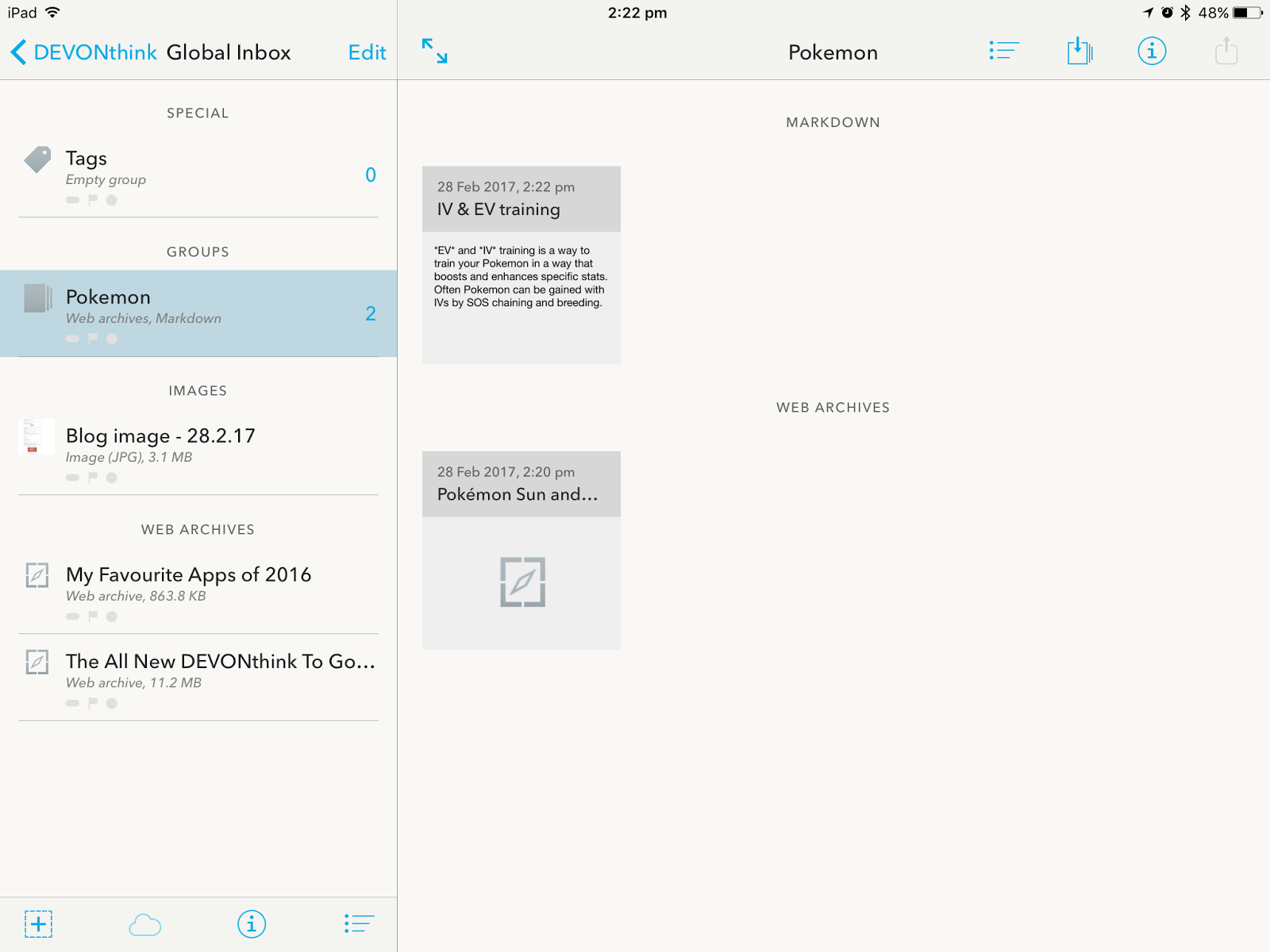Tap the import/move-to-group icon
Image resolution: width=1270 pixels, height=952 pixels.
pyautogui.click(x=1079, y=51)
